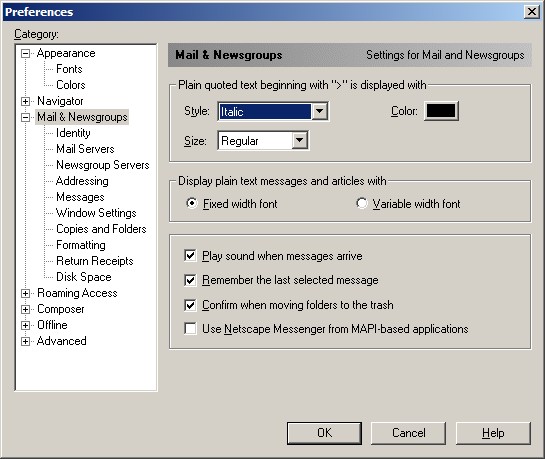This screenshot has height=459, width=545.
Task: Choose the Fixed width font option
Action: click(192, 203)
